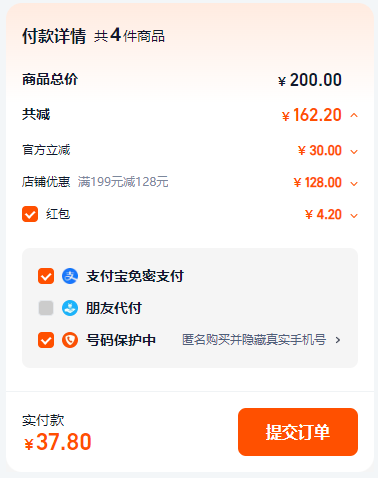Collapse the 共减 total discount details
378x478 pixels.
[x=354, y=115]
